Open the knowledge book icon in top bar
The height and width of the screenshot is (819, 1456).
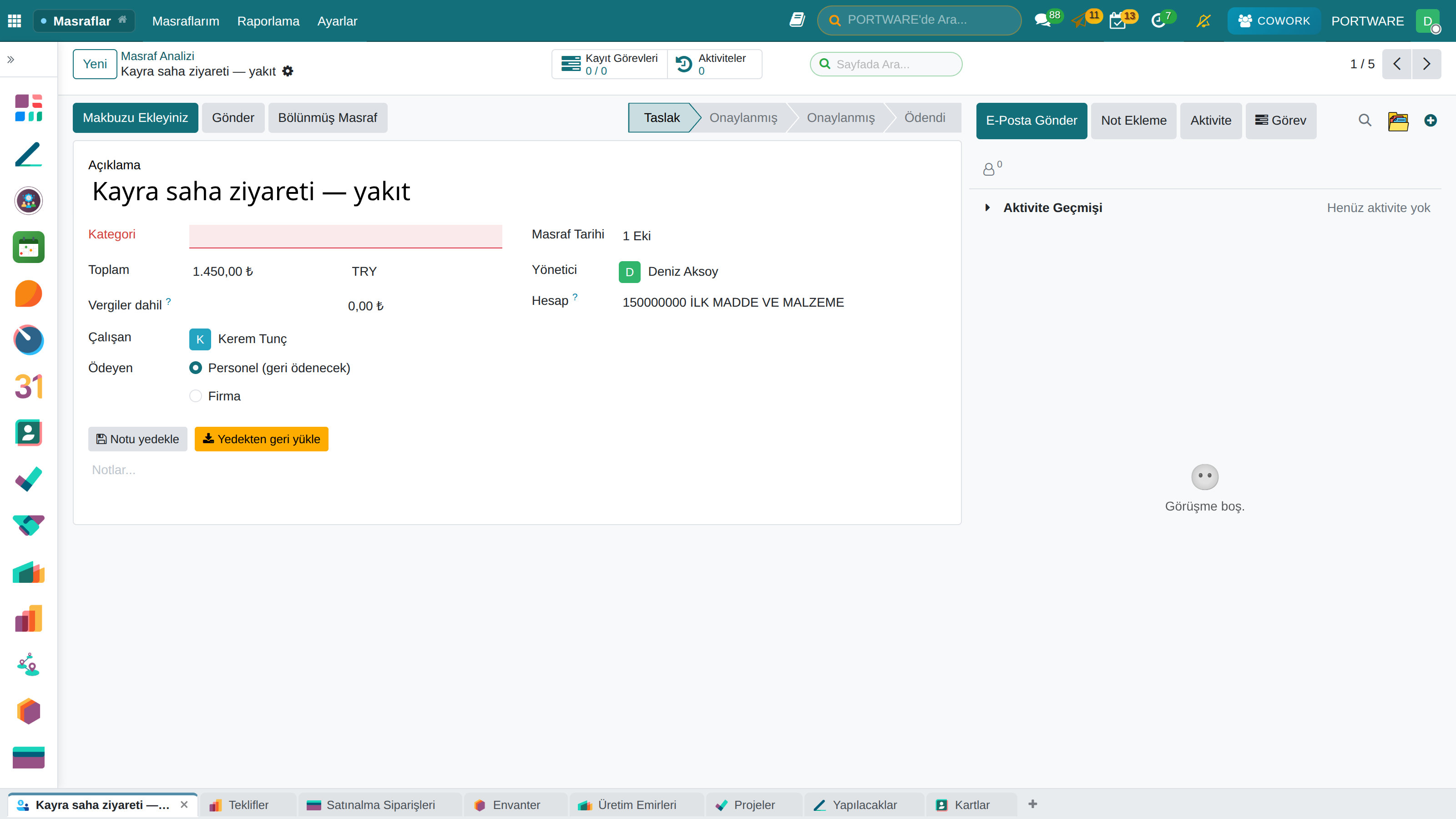point(797,20)
